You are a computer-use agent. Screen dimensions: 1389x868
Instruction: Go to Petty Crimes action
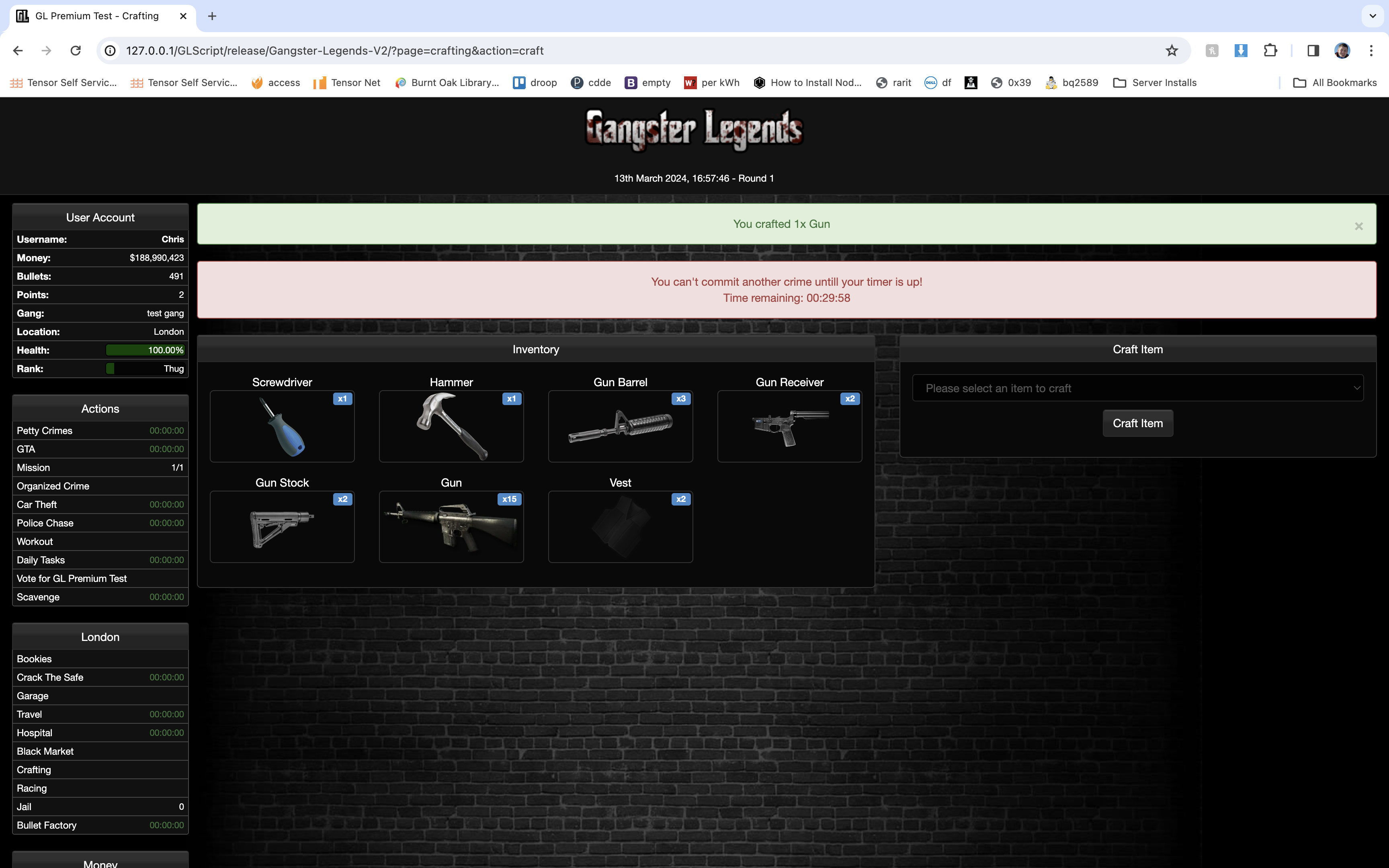(x=45, y=430)
